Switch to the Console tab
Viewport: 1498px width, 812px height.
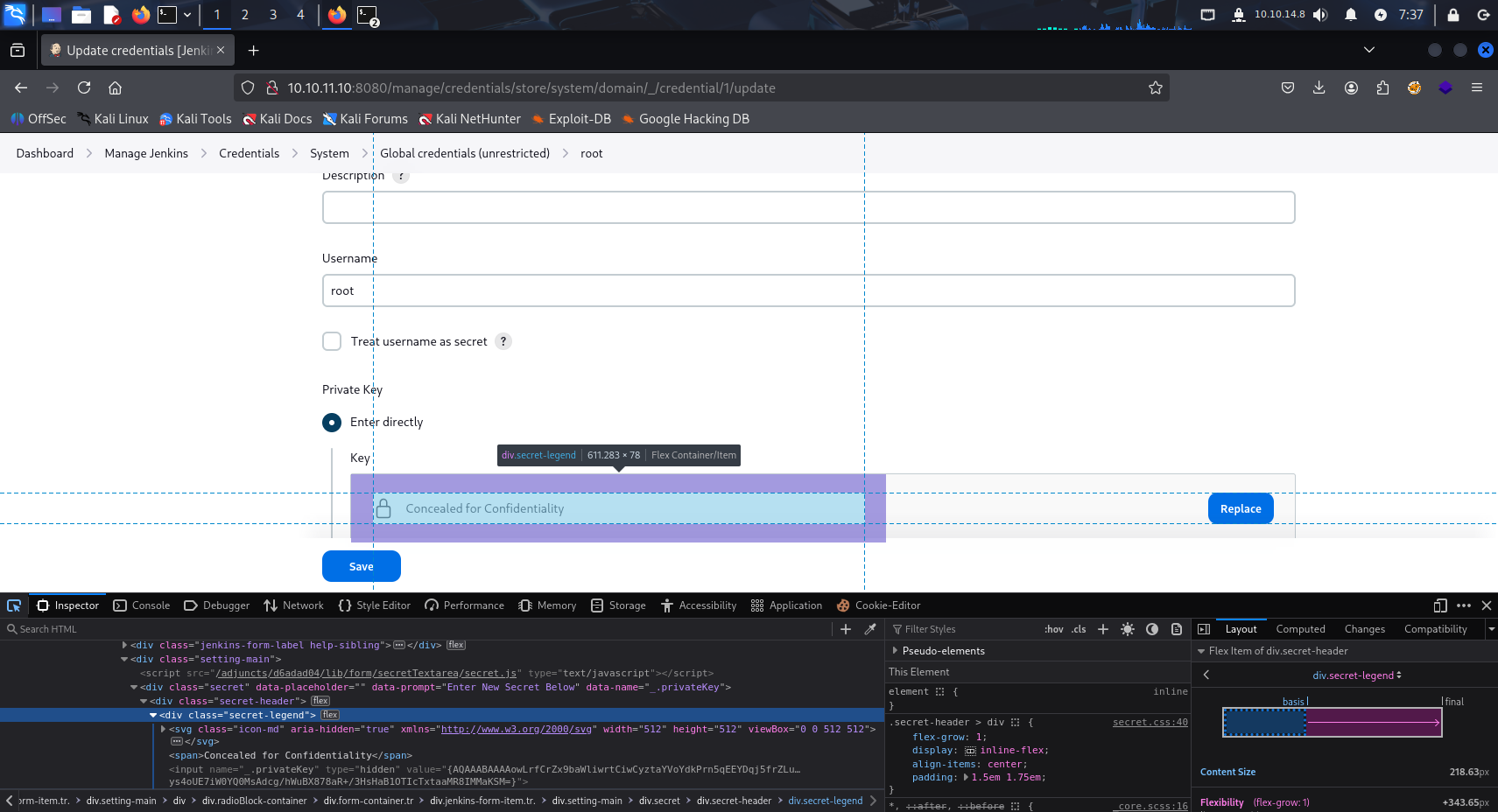[142, 605]
